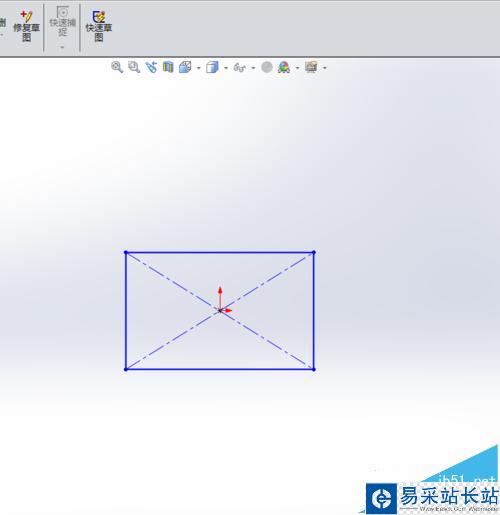
Task: Expand the Display Style dropdown arrow
Action: 226,68
